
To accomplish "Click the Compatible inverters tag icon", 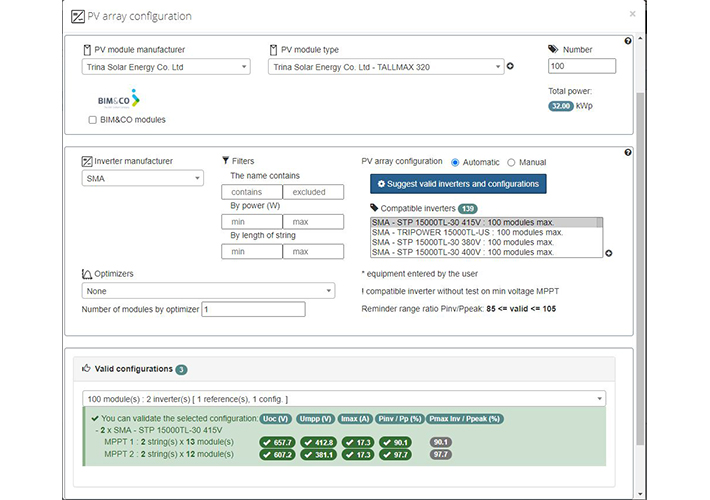I will pyautogui.click(x=374, y=208).
